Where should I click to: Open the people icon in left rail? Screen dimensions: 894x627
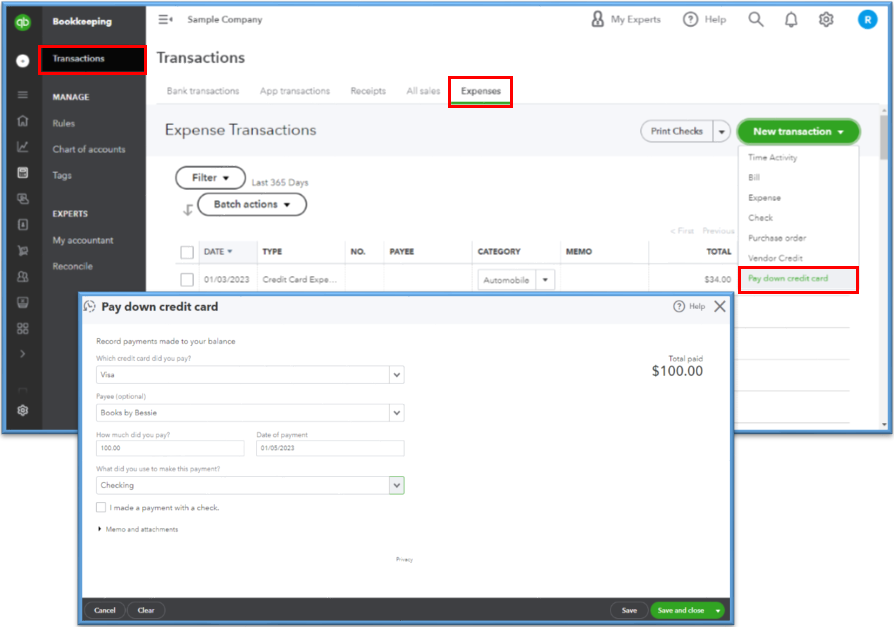[22, 276]
